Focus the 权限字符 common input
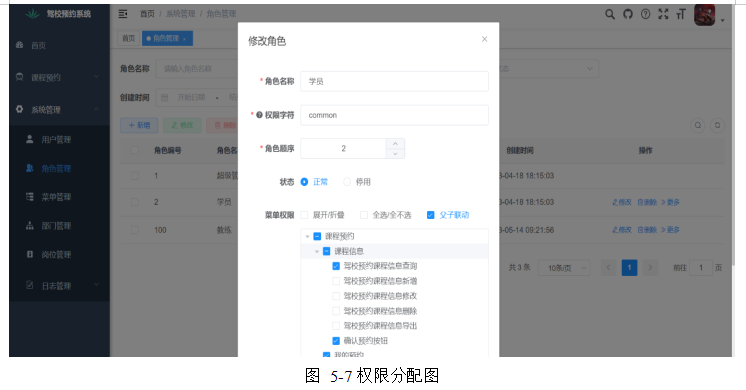 [x=394, y=115]
